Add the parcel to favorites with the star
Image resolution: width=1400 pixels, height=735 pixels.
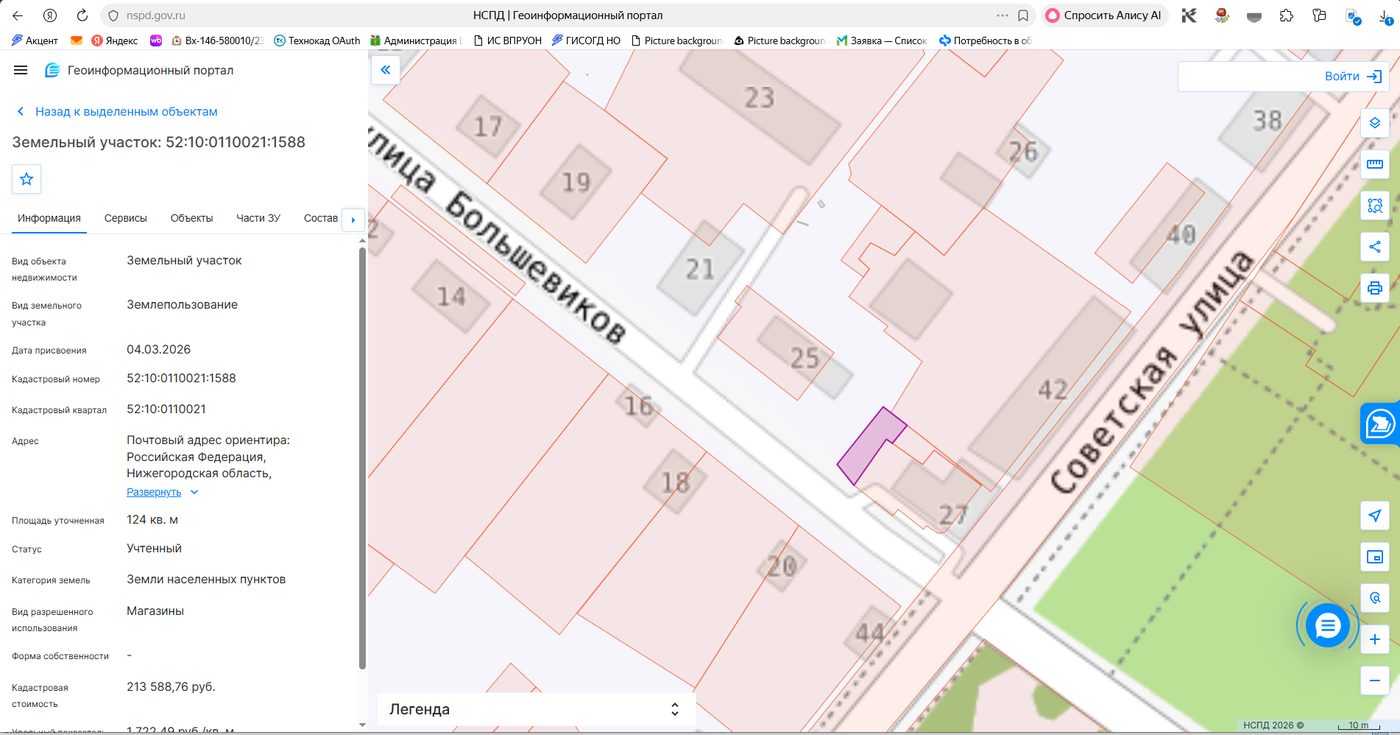(x=27, y=179)
